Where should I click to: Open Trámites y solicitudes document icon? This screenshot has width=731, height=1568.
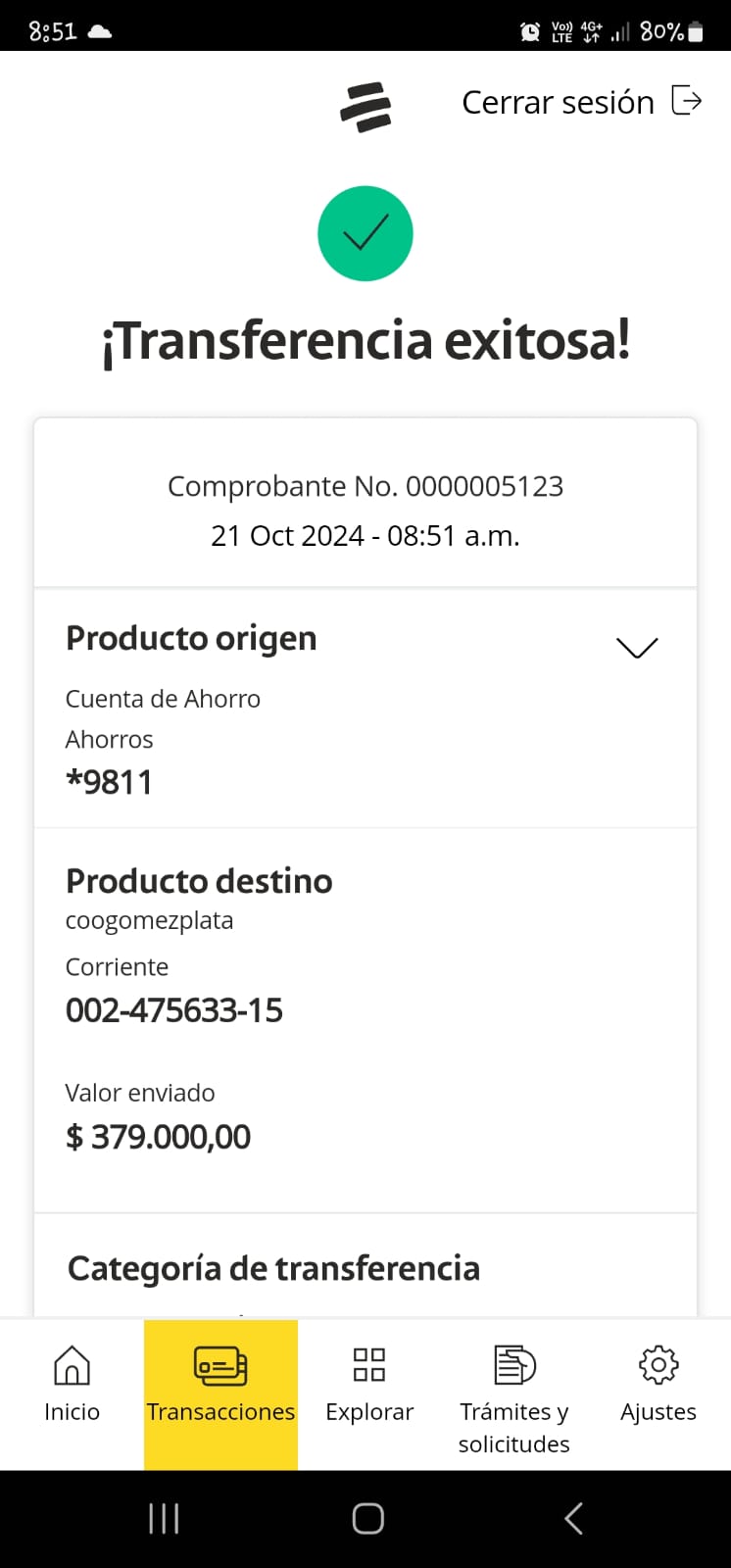pos(514,1364)
